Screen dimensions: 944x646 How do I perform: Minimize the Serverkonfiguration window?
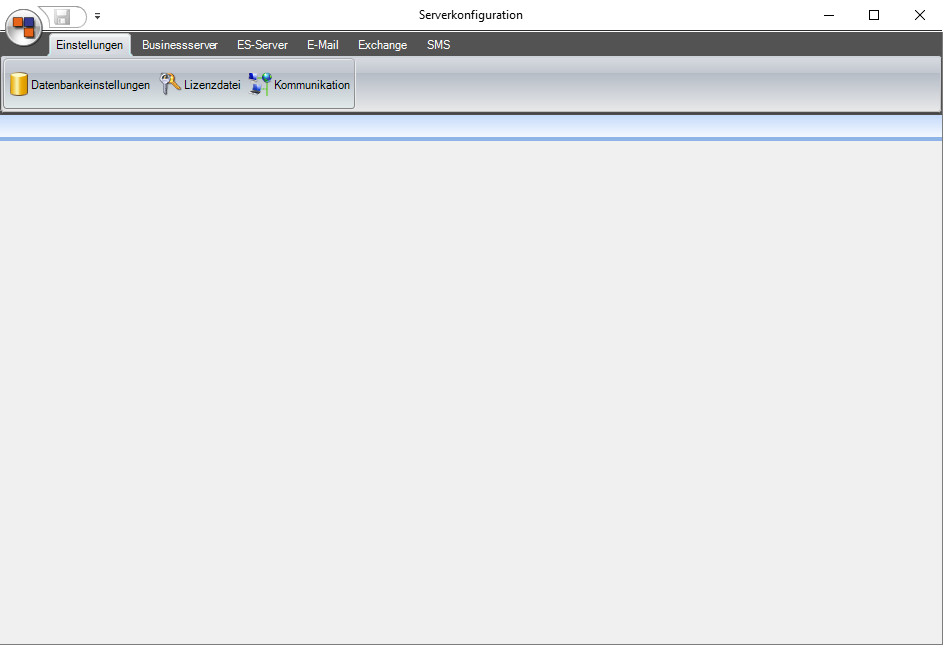point(829,15)
